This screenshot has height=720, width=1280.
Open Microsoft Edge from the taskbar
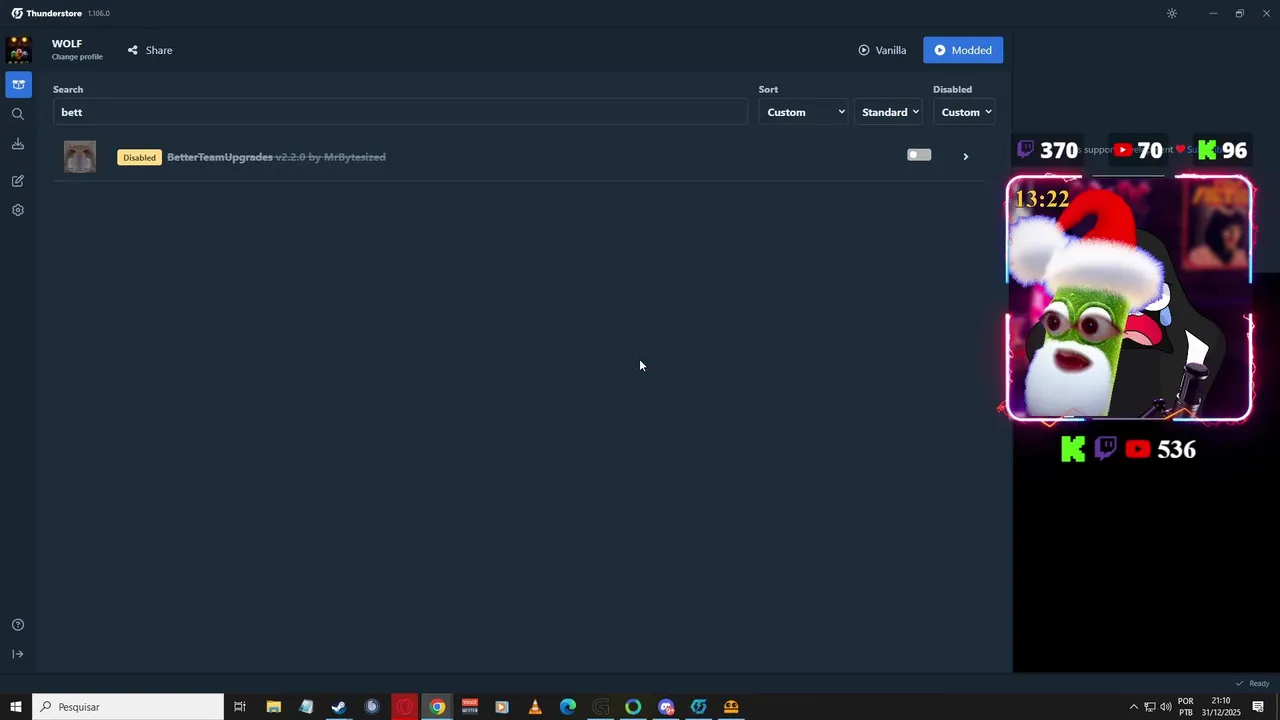[x=568, y=707]
